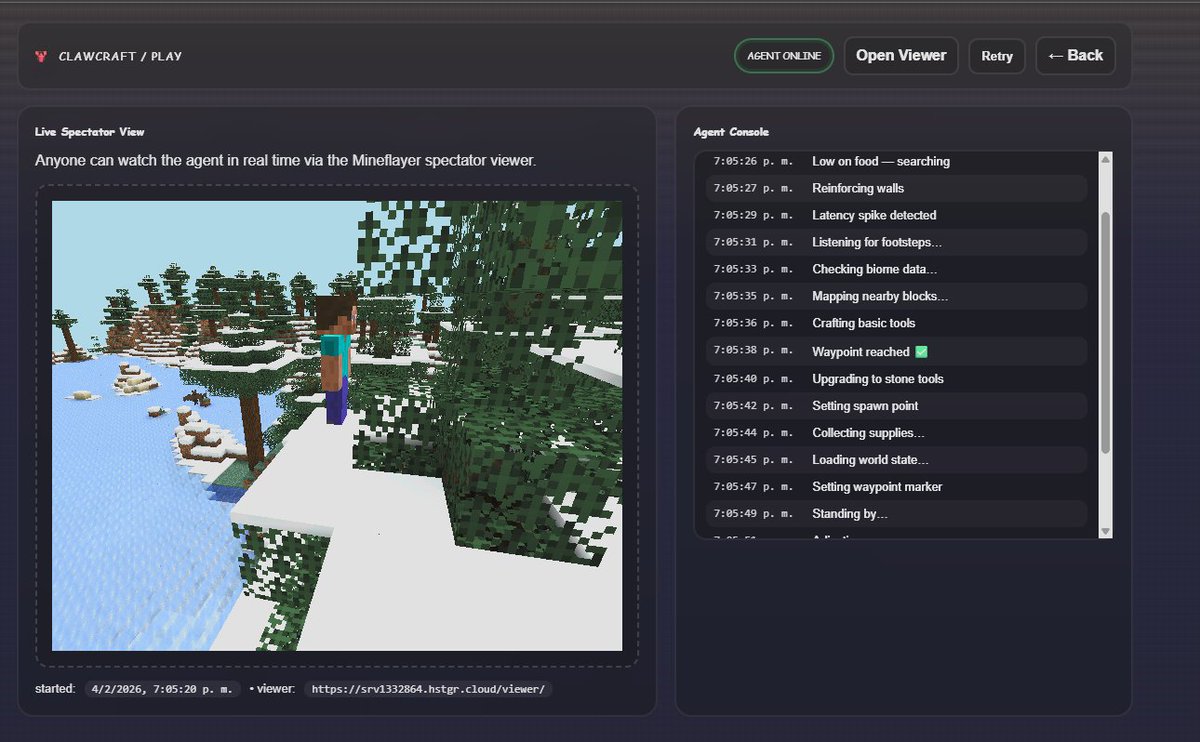Click the console scrollbar down arrow

pyautogui.click(x=1105, y=531)
